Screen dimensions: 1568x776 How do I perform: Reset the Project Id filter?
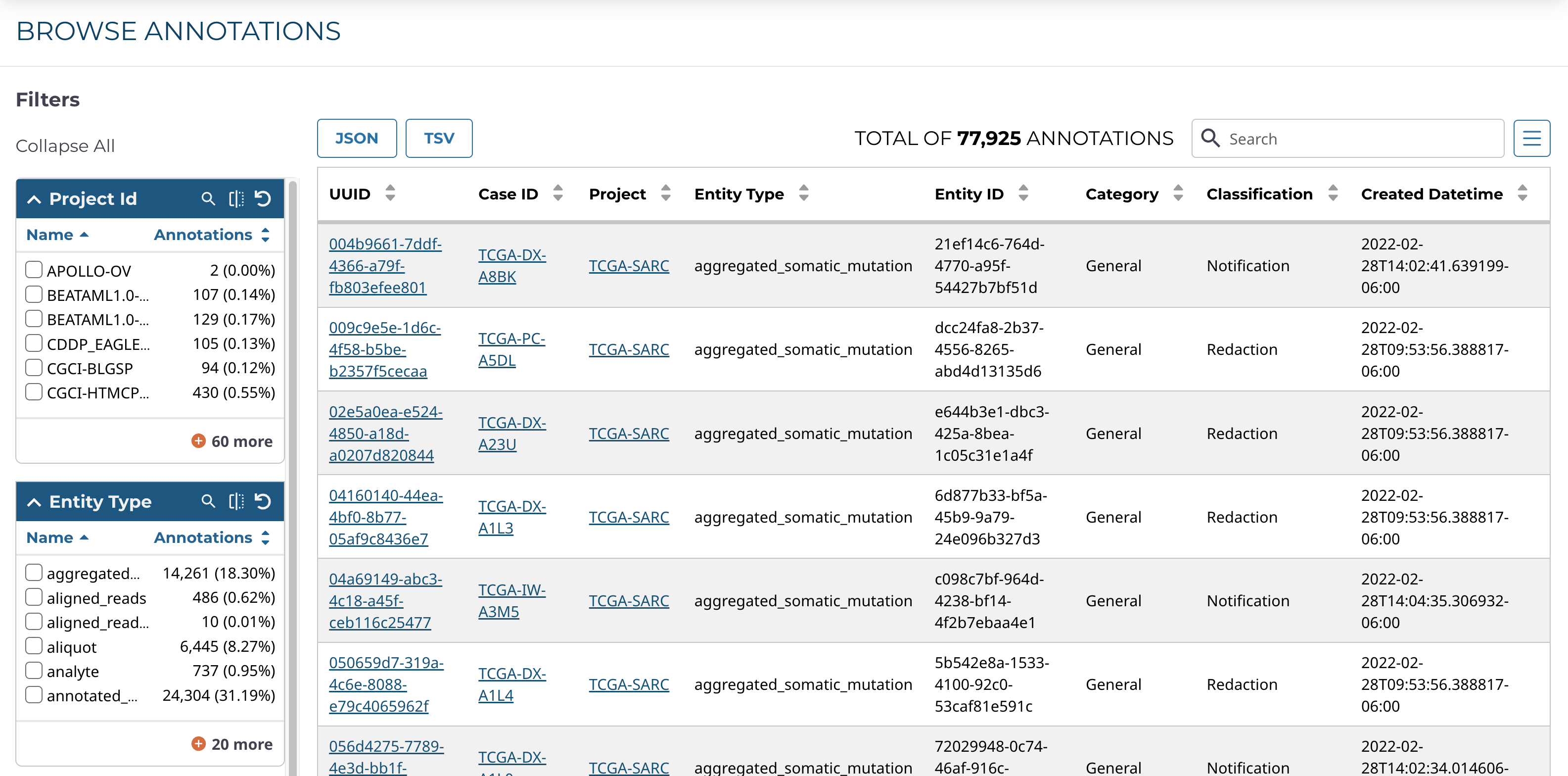(263, 198)
